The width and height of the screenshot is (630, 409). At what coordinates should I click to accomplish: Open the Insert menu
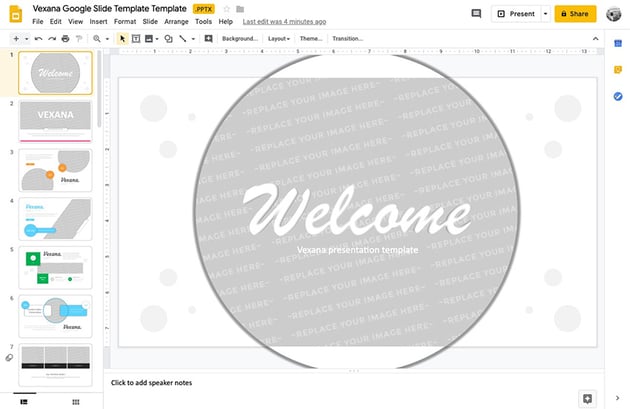98,21
